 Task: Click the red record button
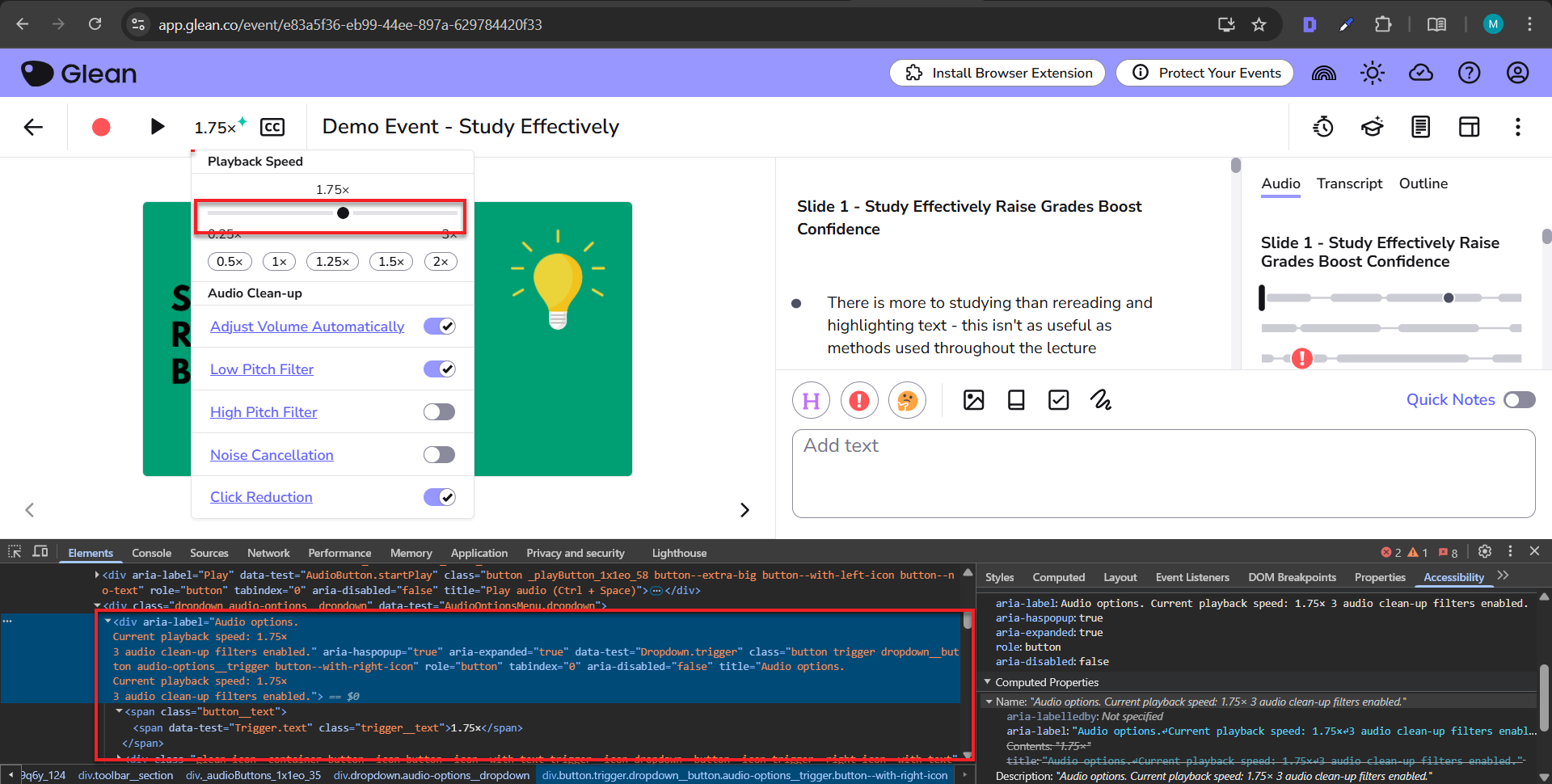101,127
